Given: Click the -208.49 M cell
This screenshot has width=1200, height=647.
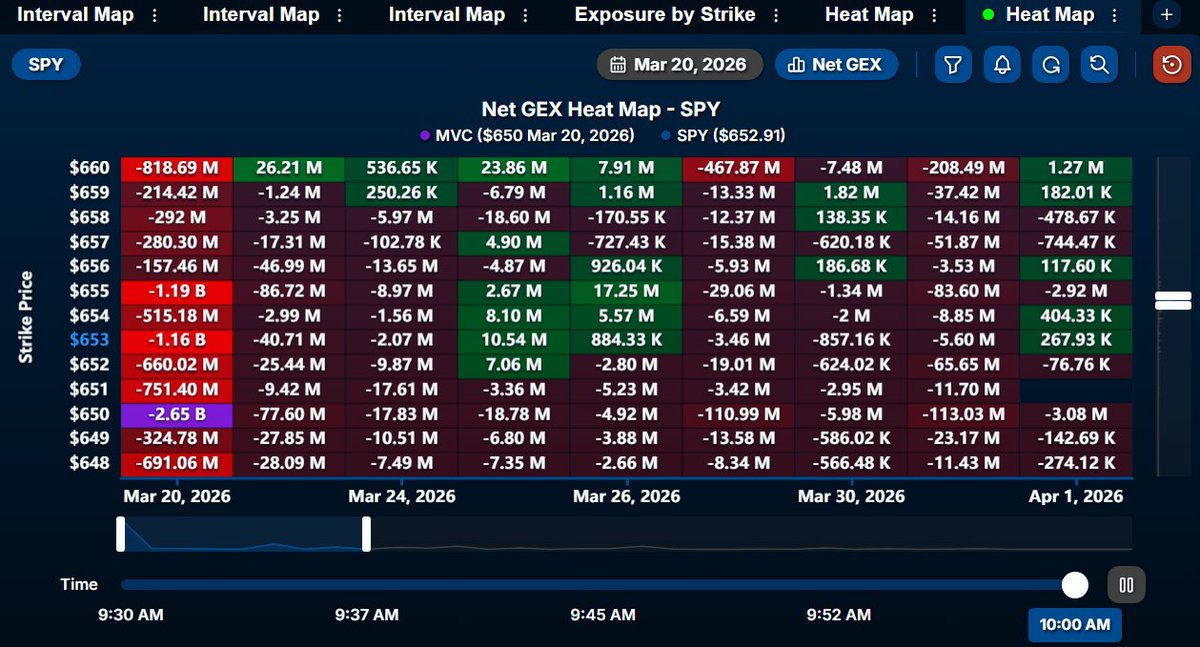Looking at the screenshot, I should (963, 168).
